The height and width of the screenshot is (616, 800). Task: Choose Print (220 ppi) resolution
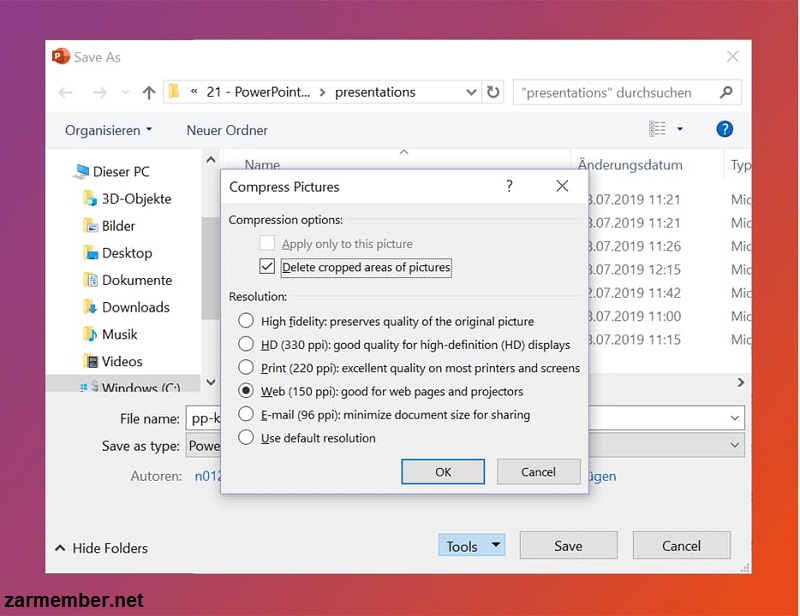246,367
